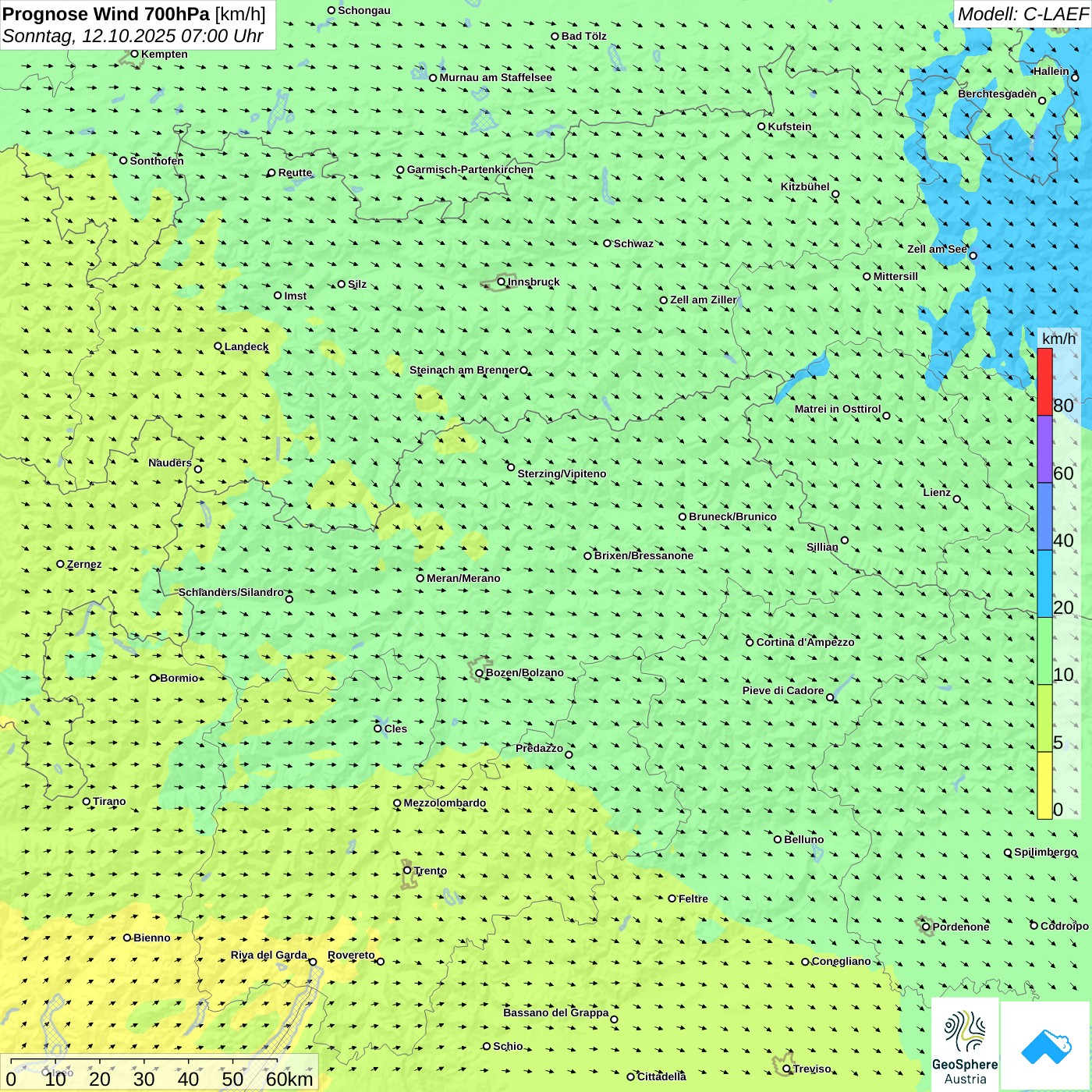Click the 'Matrei in Osttirol' label
Image resolution: width=1092 pixels, height=1092 pixels.
click(x=838, y=409)
